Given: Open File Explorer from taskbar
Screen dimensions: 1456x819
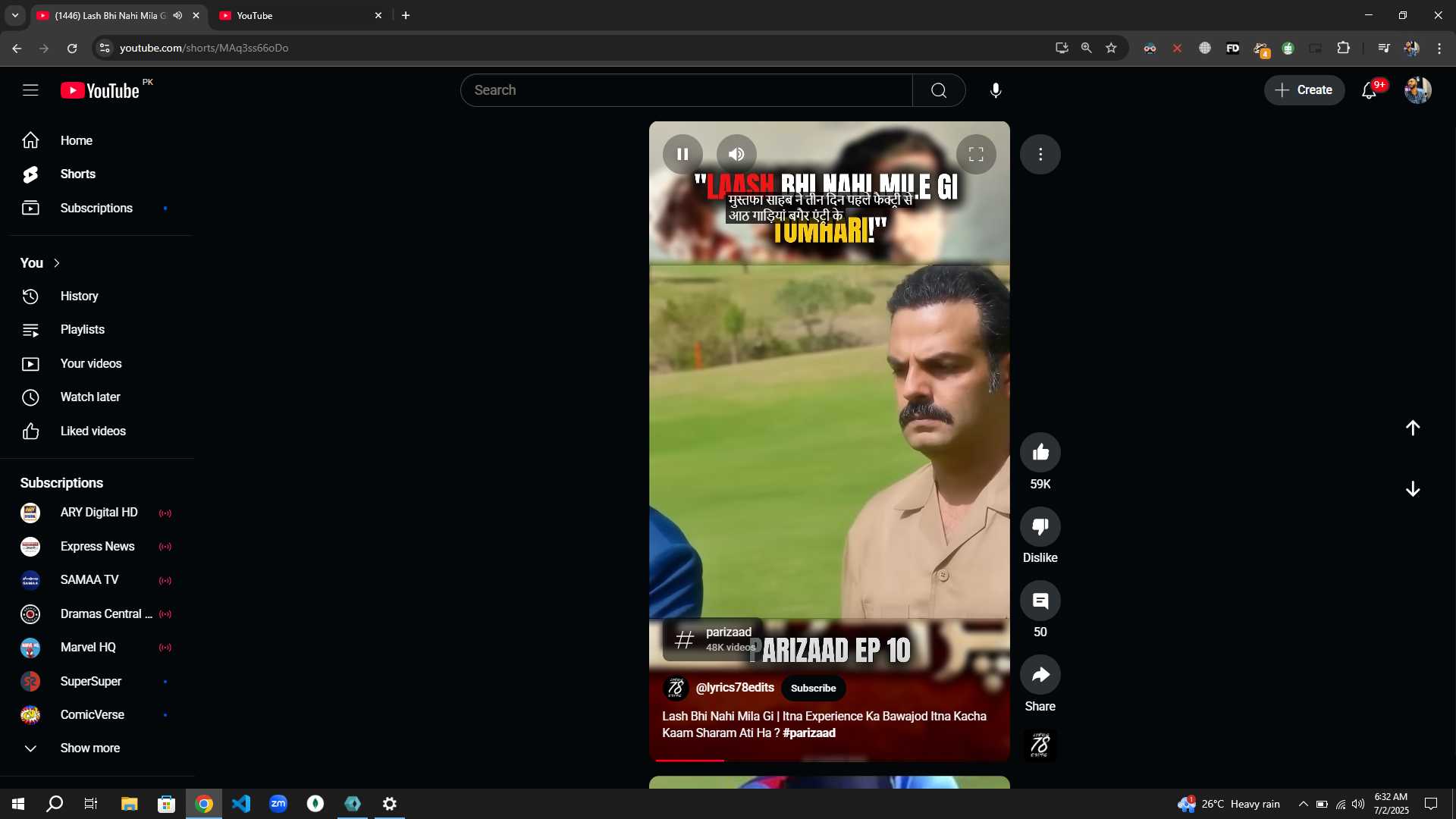Looking at the screenshot, I should point(130,804).
